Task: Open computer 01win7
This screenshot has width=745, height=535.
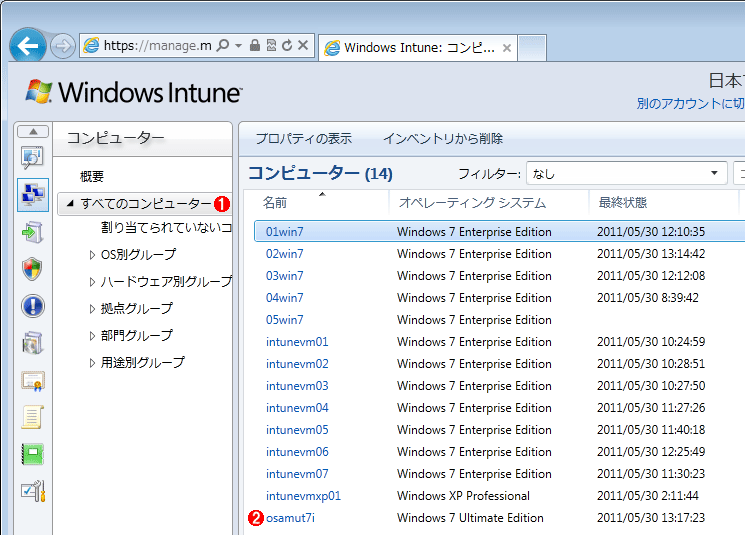Action: tap(284, 232)
